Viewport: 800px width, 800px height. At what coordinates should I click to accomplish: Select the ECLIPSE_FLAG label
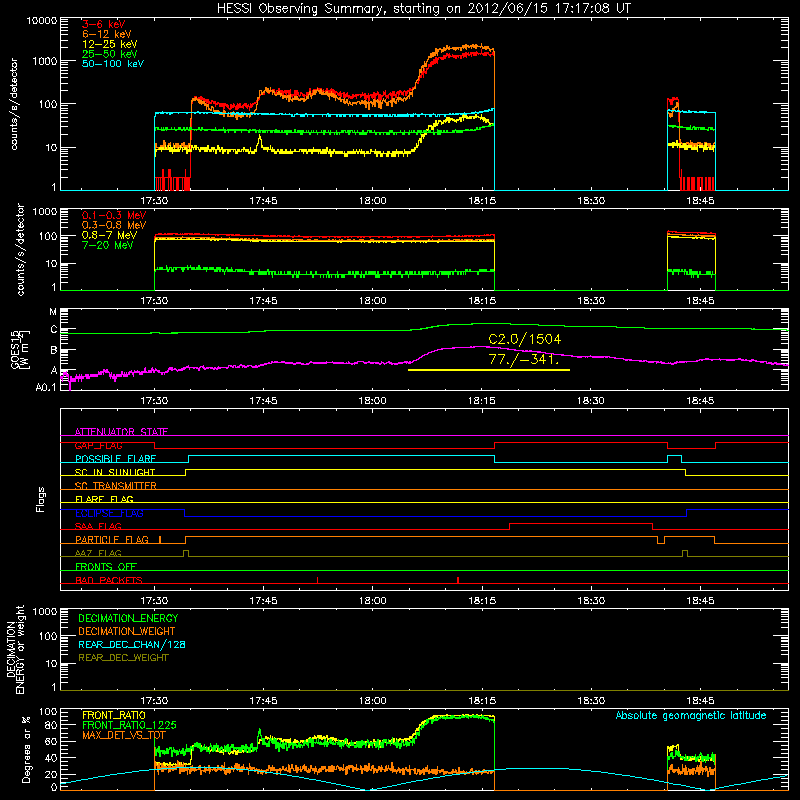coord(109,513)
